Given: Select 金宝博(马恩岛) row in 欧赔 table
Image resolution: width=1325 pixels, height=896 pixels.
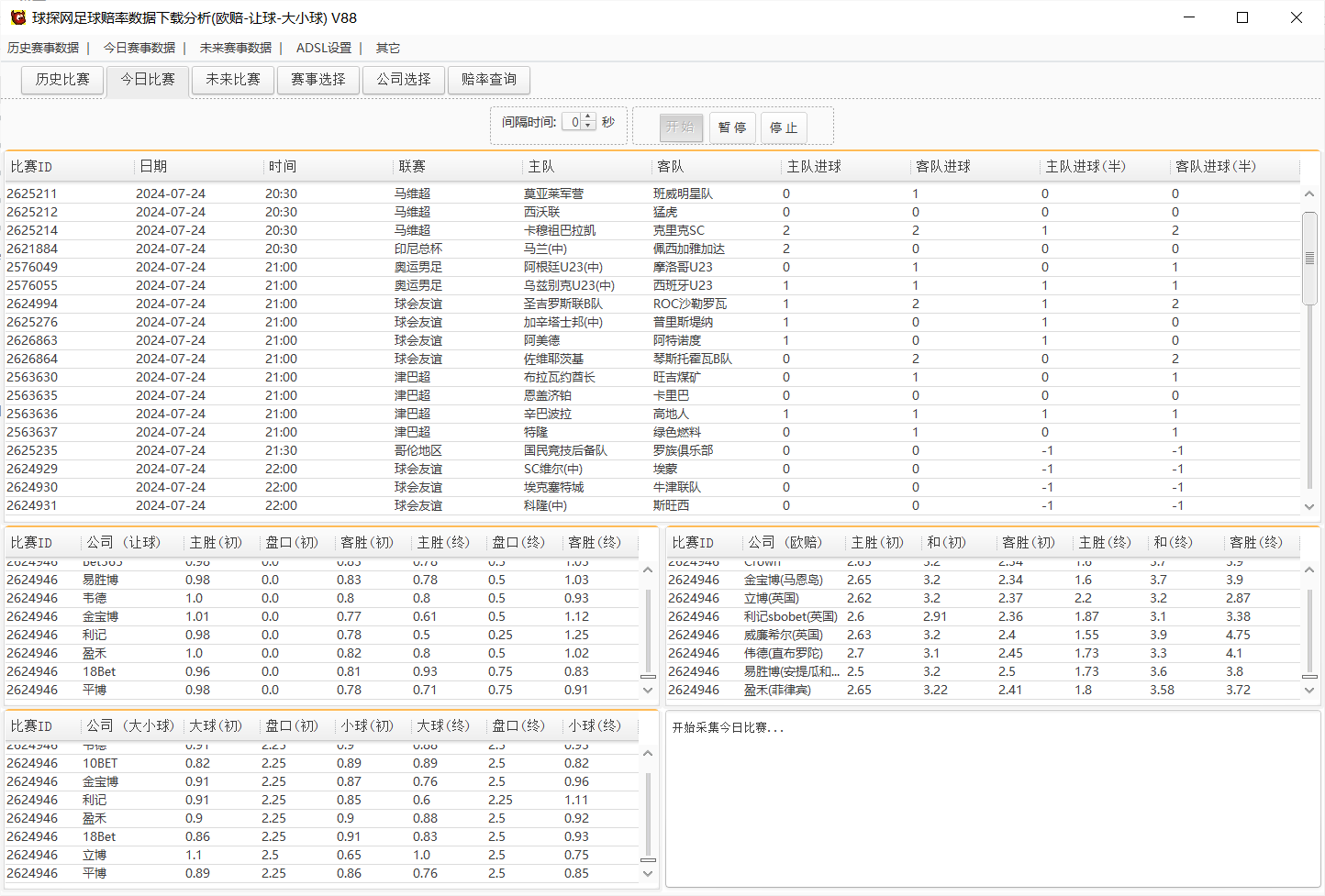Looking at the screenshot, I should point(984,580).
